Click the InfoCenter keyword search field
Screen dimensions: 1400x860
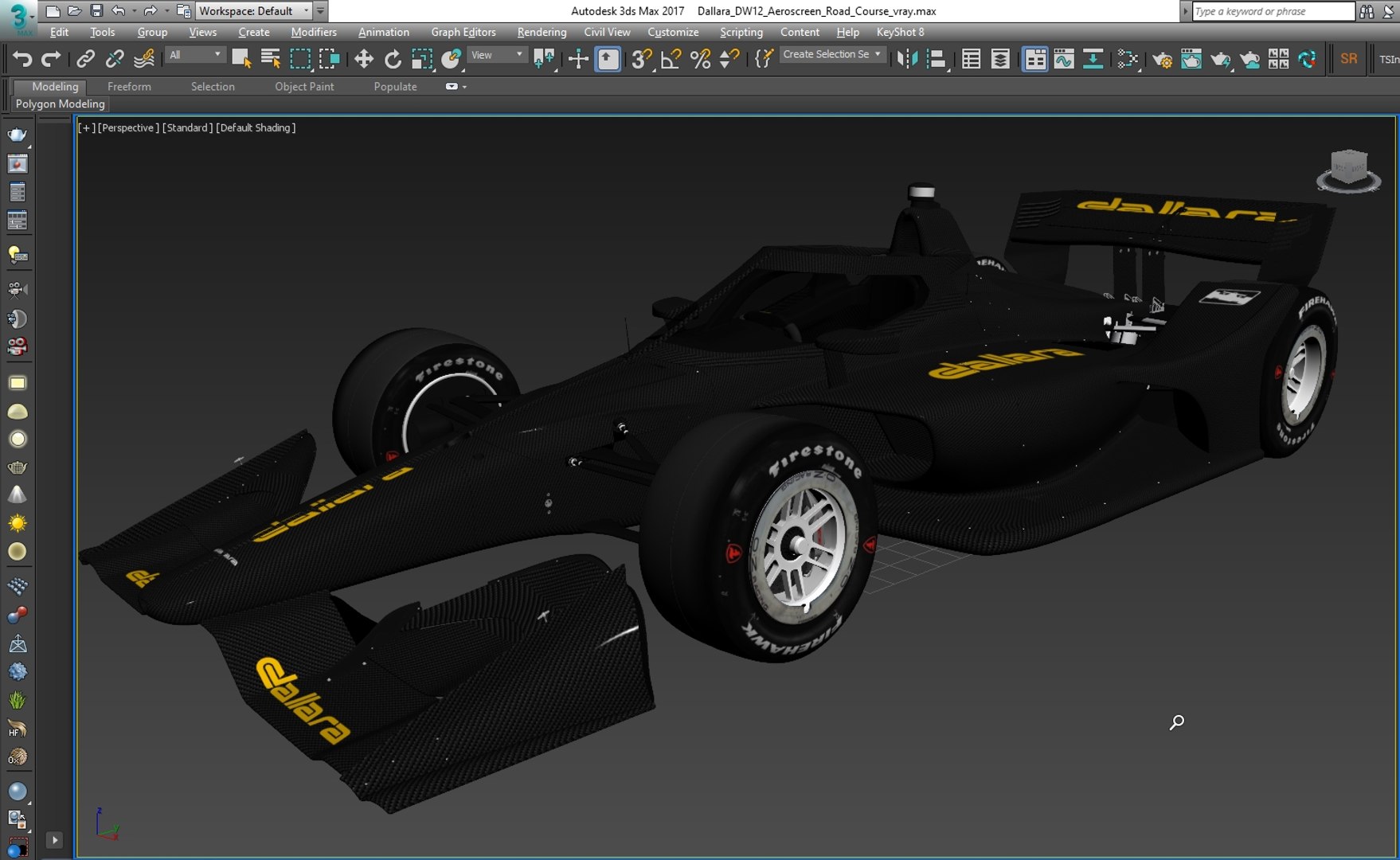(1273, 11)
